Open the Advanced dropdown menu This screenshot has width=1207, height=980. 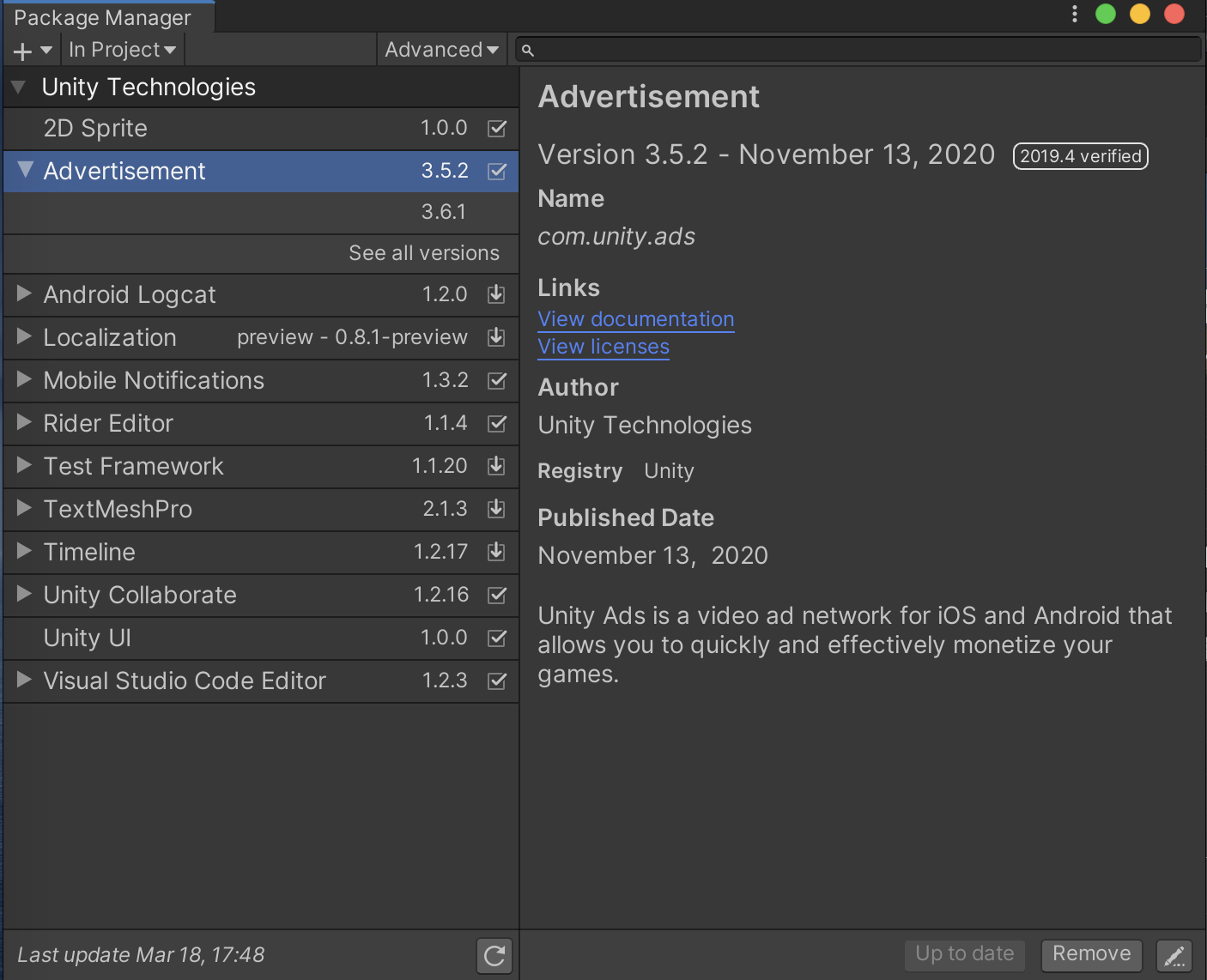tap(441, 50)
